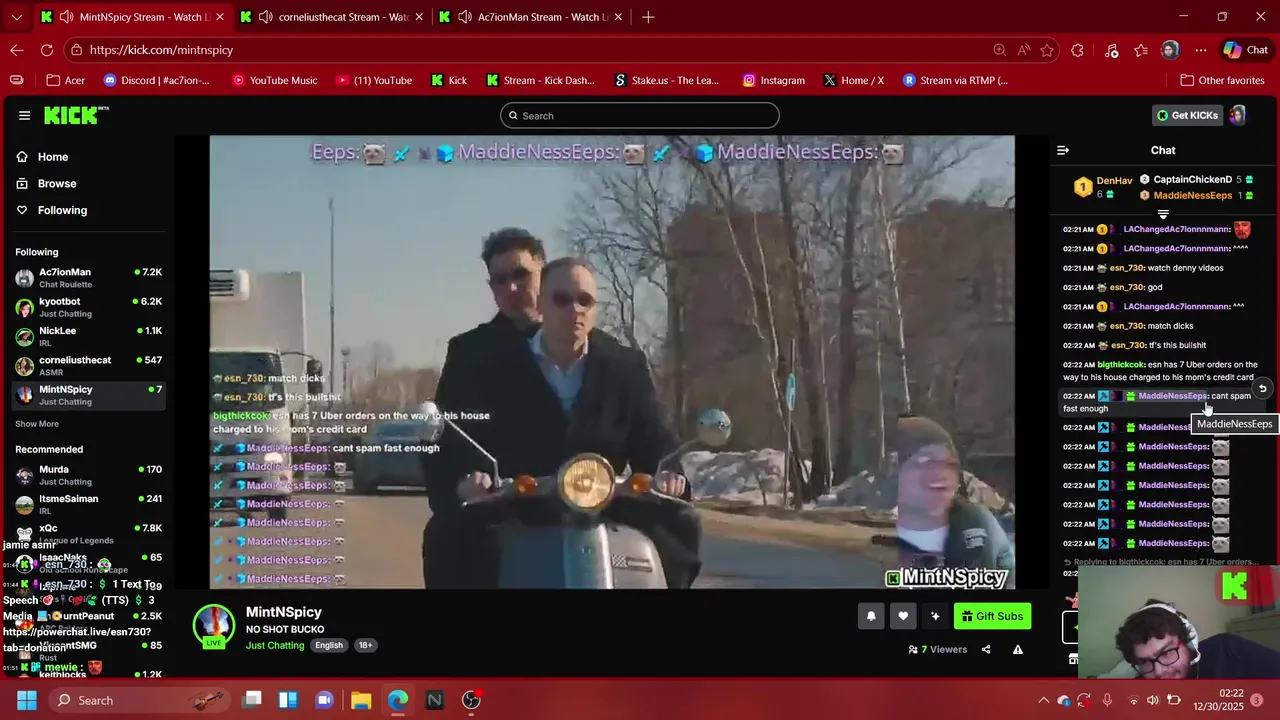1280x720 pixels.
Task: Open recommended channel Murda
Action: [x=88, y=475]
